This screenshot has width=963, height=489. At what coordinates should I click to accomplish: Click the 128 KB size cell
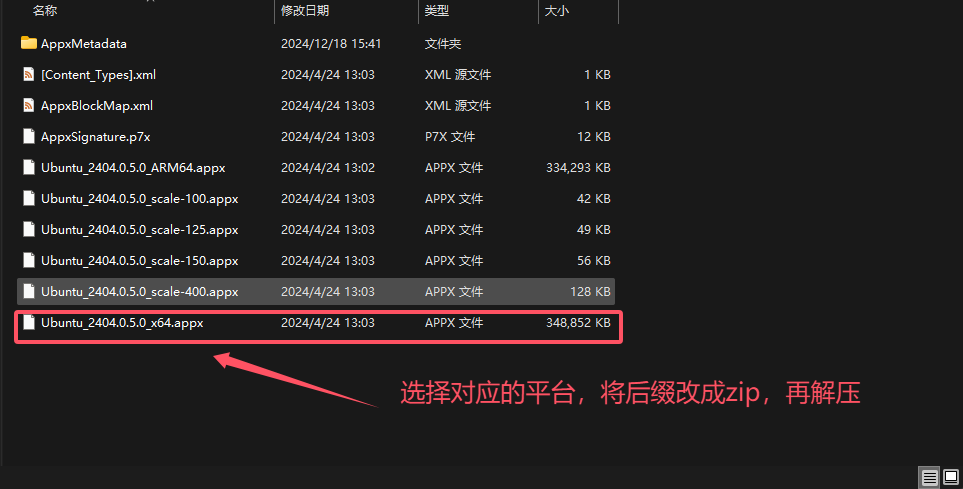(590, 292)
